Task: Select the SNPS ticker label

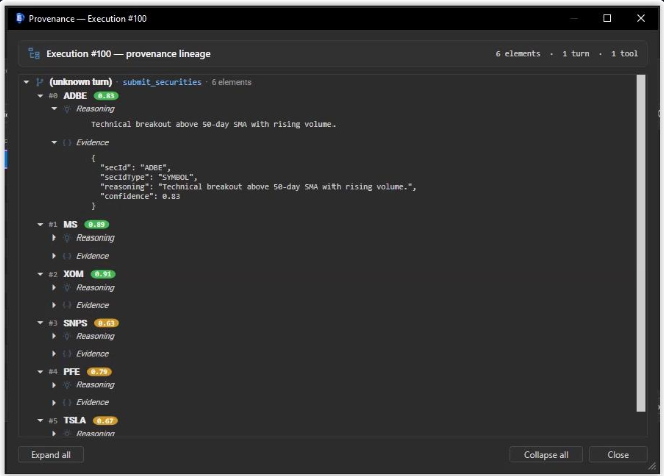Action: coord(75,323)
